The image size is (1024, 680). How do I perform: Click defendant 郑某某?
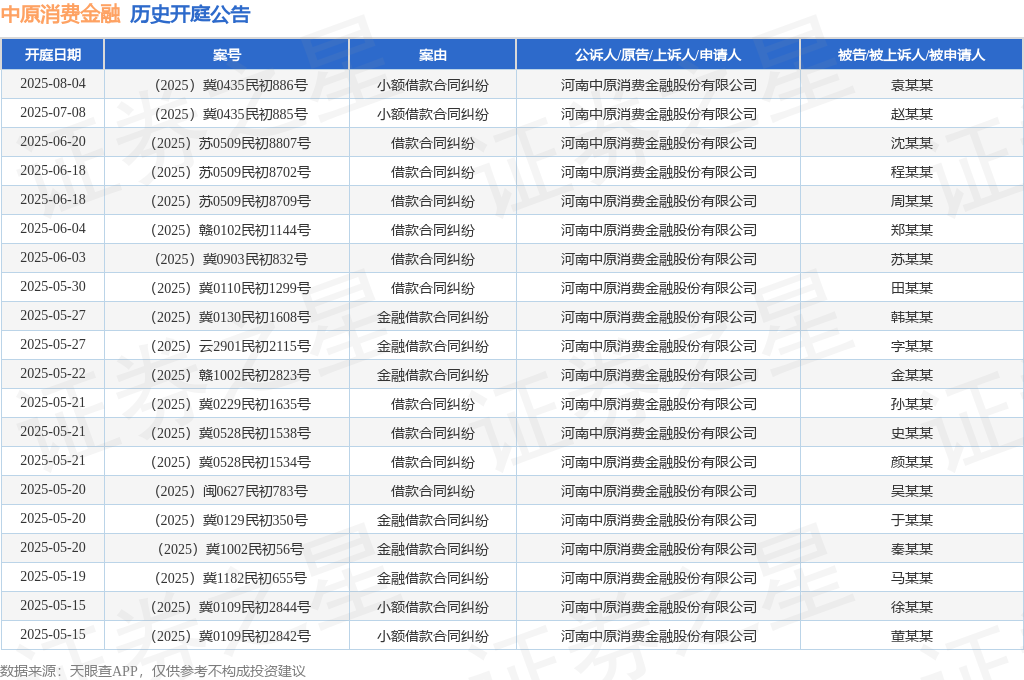coord(912,230)
